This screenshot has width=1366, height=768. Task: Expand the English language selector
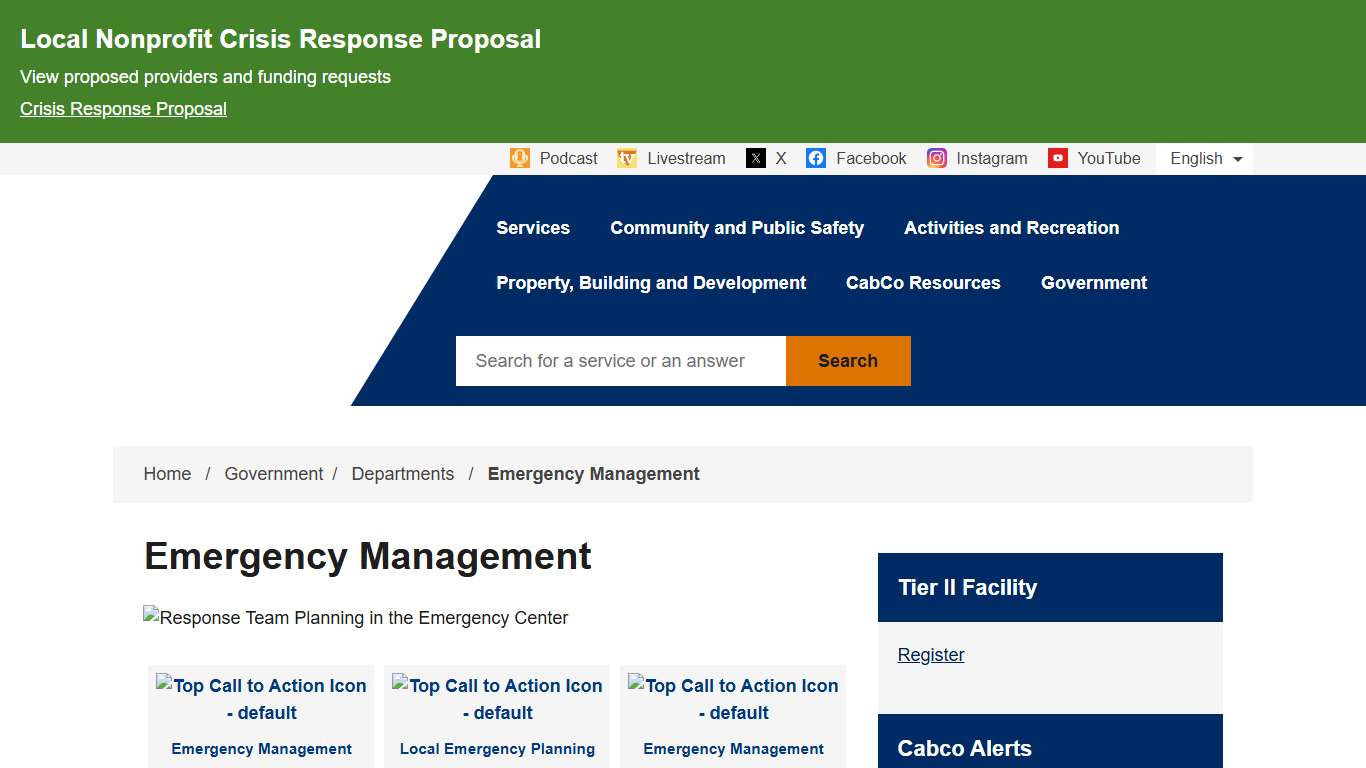(x=1204, y=158)
